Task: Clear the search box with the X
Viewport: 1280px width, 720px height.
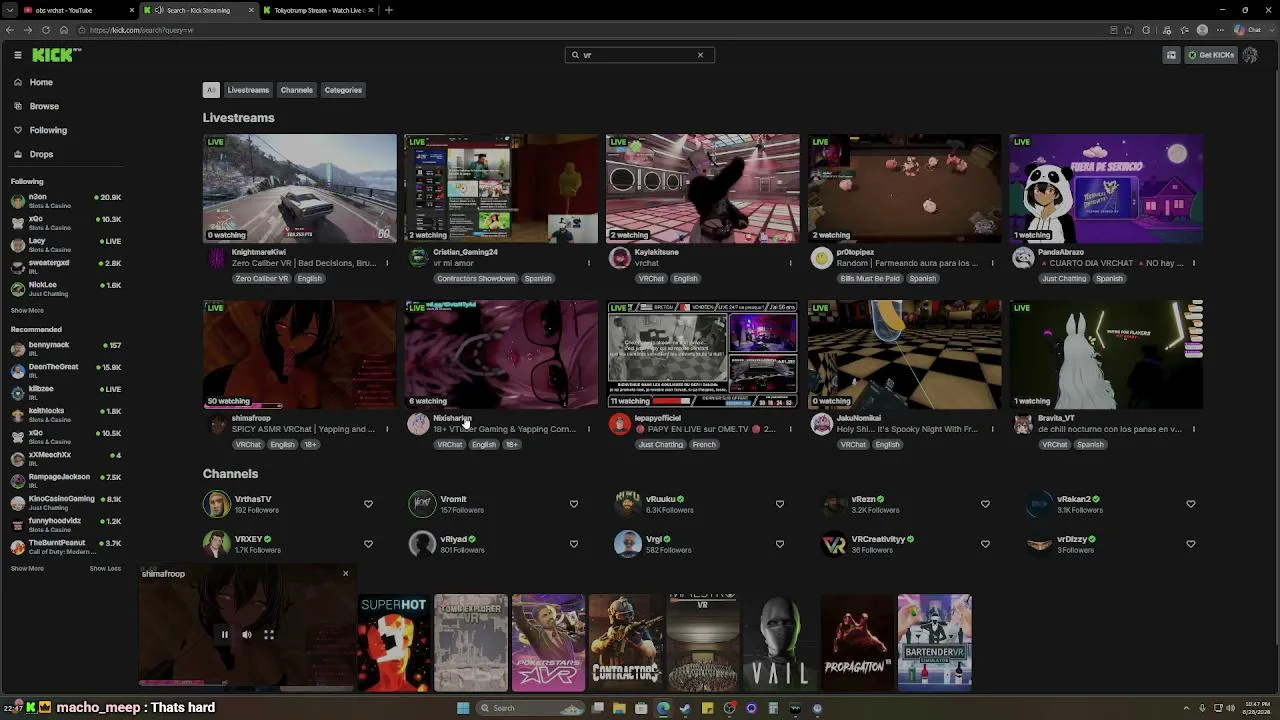Action: (x=700, y=55)
